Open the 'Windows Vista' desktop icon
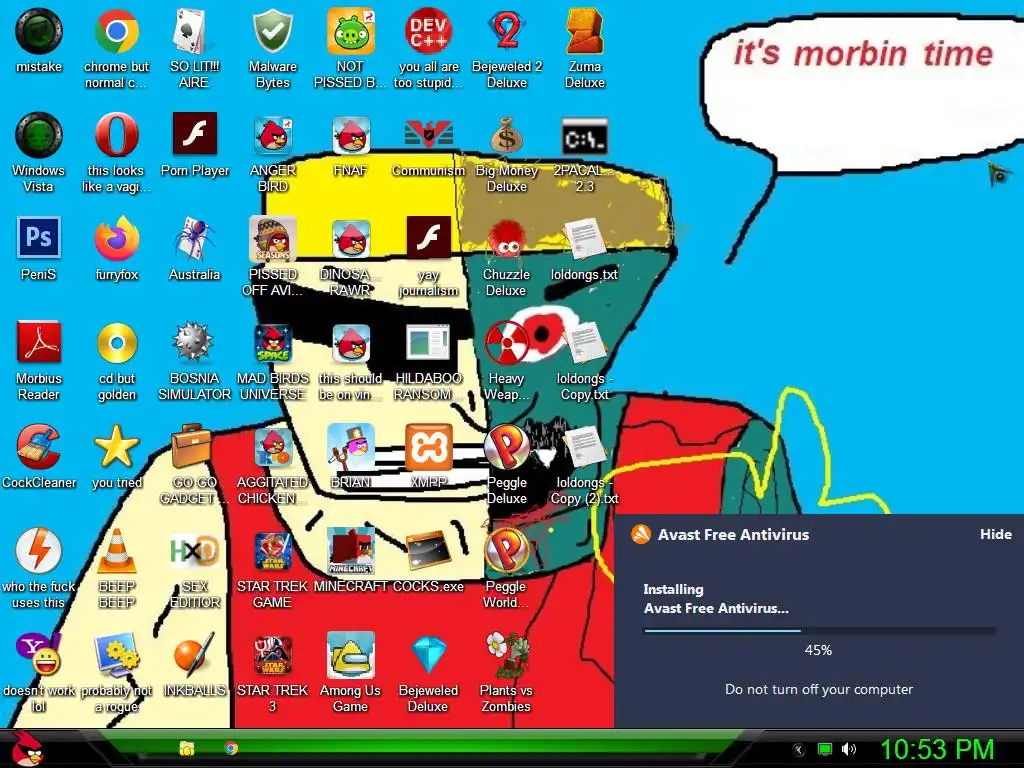 click(x=39, y=135)
